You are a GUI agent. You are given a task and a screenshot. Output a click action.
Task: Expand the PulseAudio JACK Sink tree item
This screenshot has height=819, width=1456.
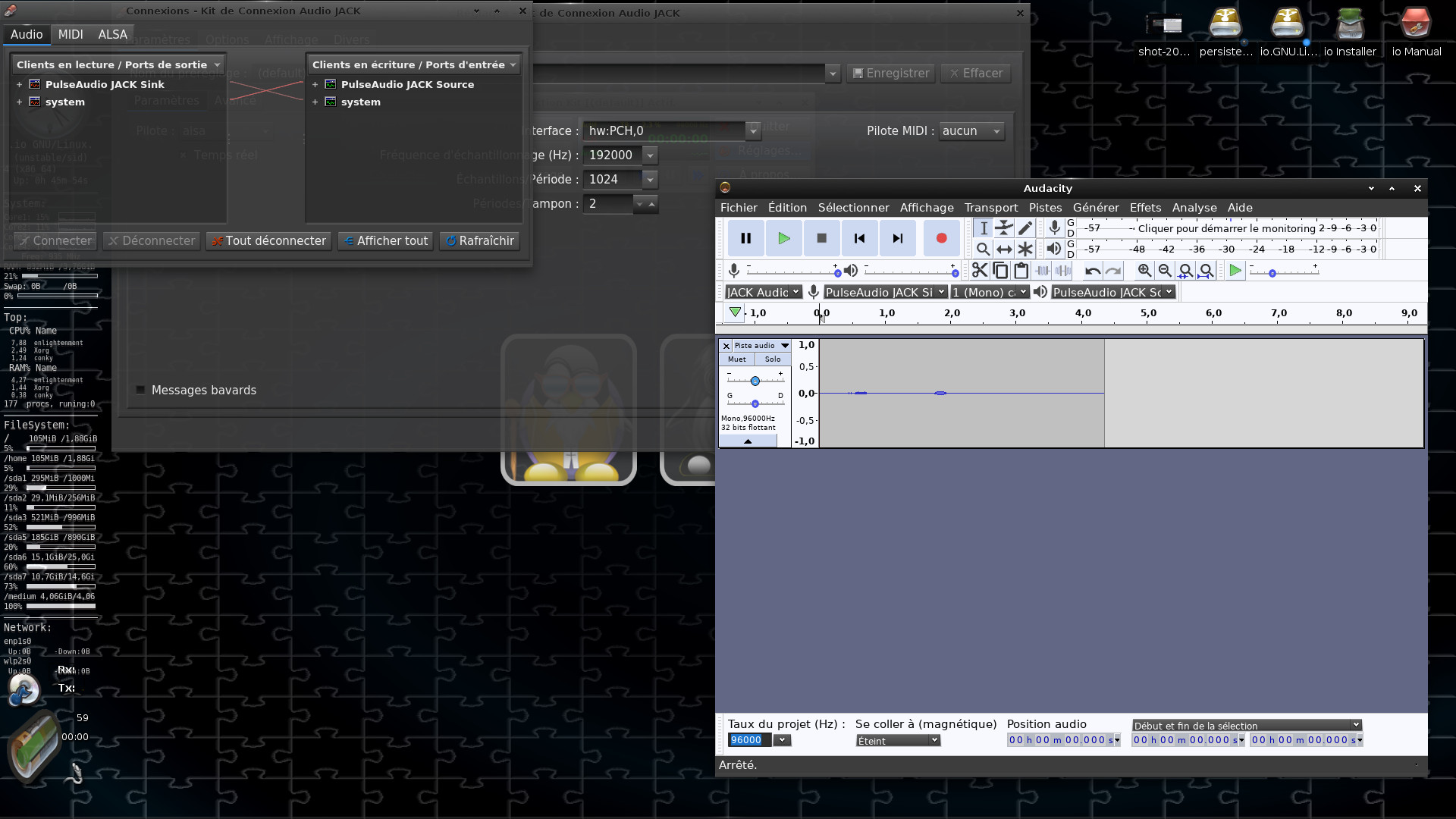(19, 84)
